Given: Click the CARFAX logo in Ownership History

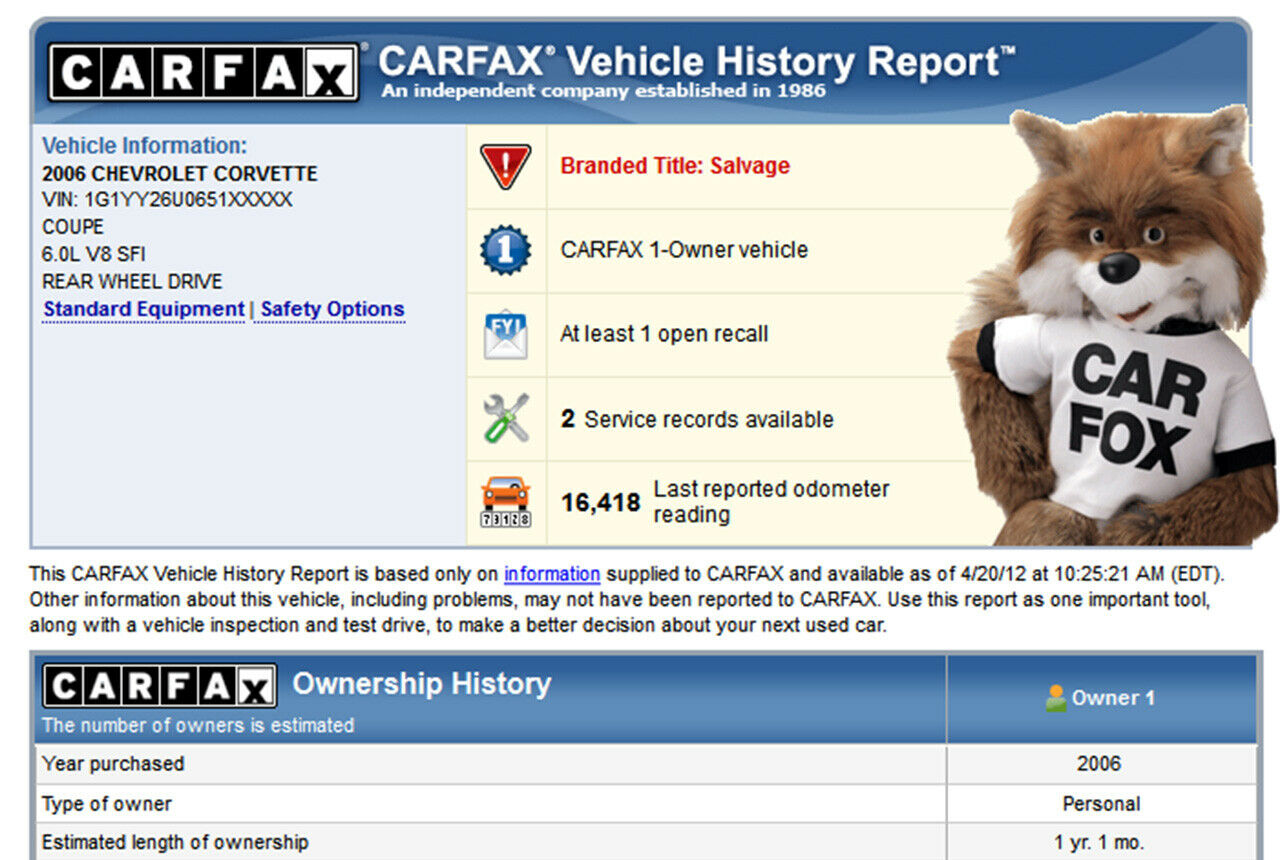Looking at the screenshot, I should point(159,687).
